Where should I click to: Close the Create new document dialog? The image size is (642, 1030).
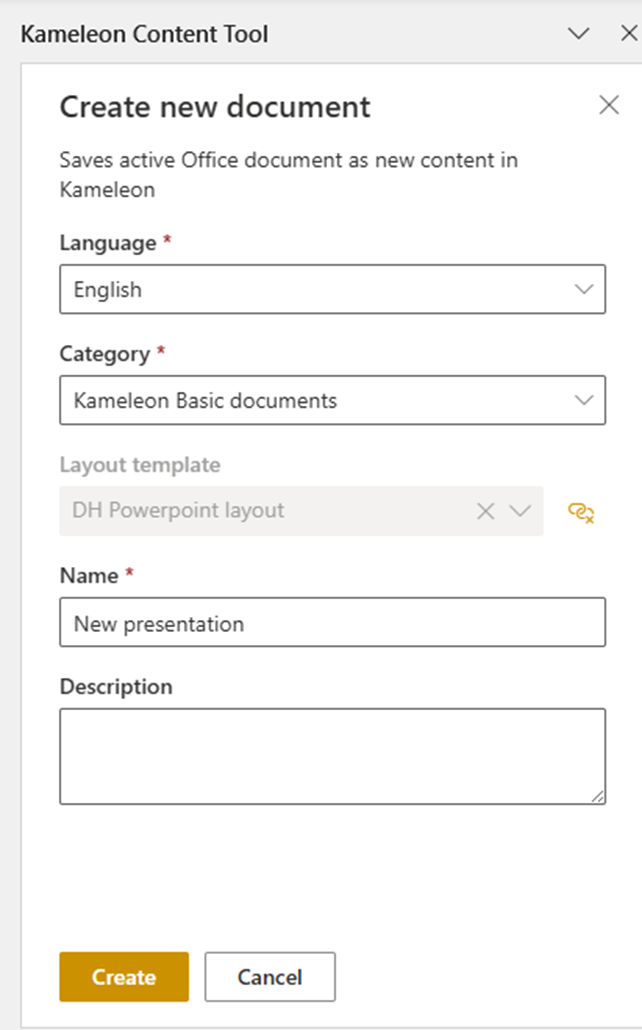point(608,105)
